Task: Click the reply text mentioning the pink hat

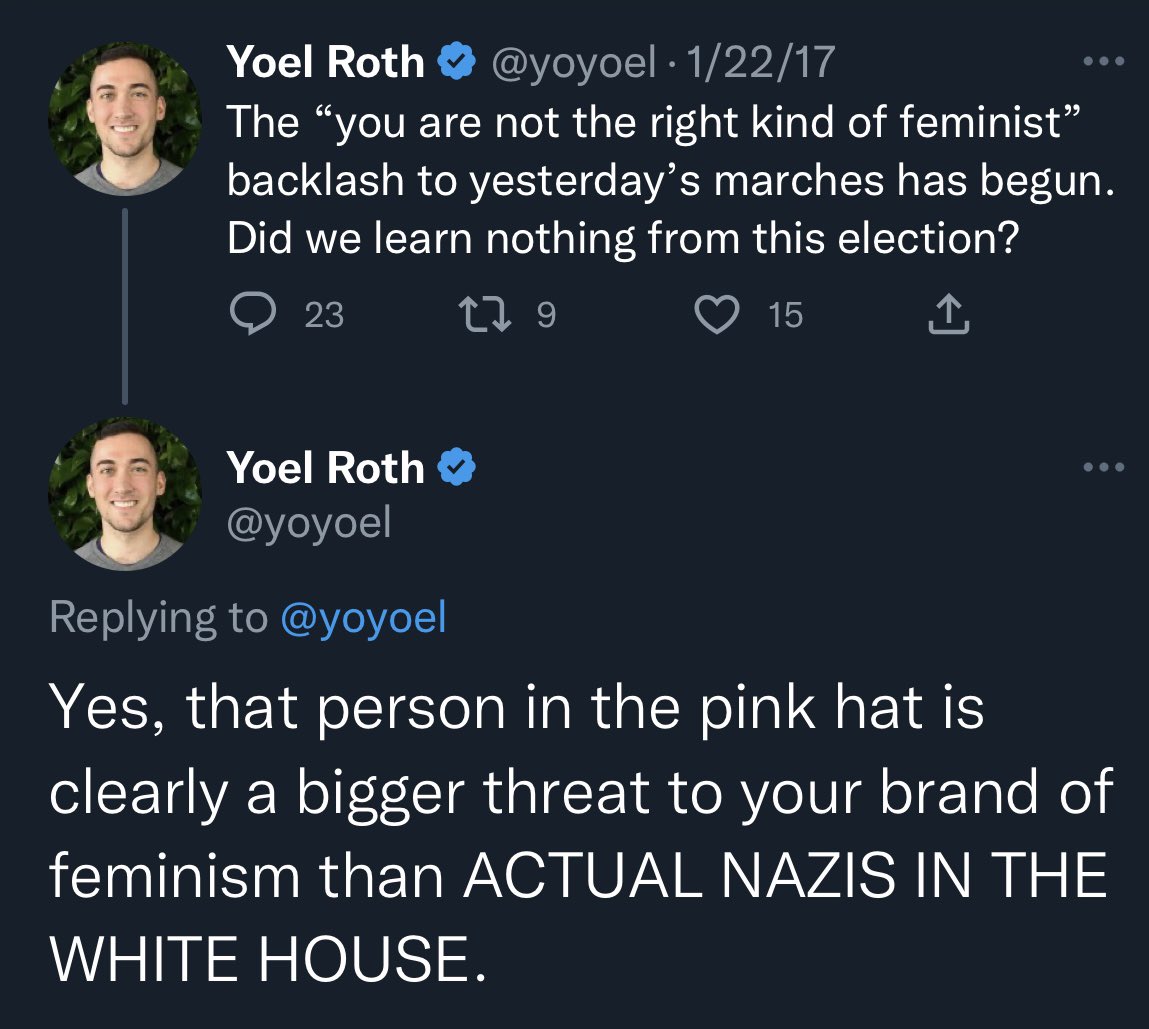Action: click(x=581, y=834)
